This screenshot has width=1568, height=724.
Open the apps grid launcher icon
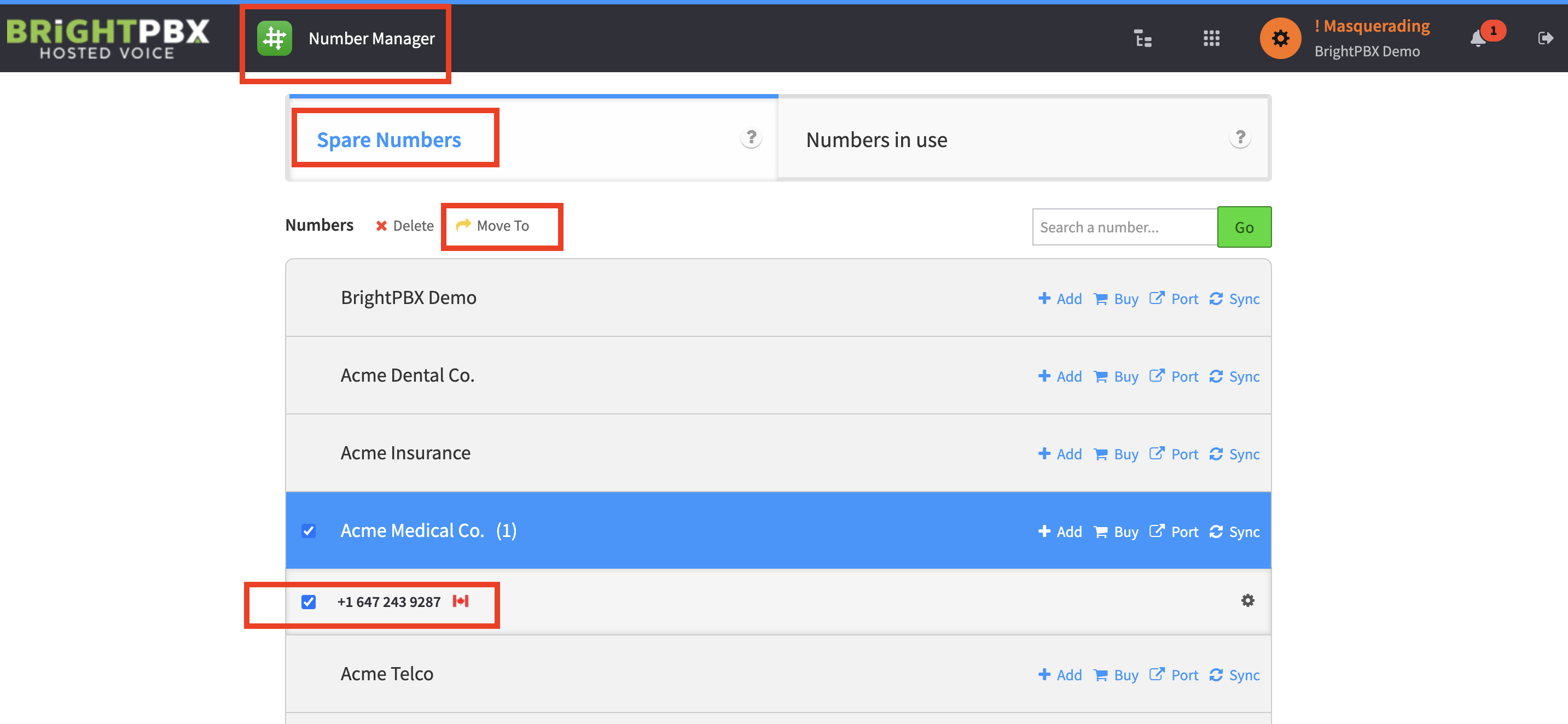click(1211, 38)
